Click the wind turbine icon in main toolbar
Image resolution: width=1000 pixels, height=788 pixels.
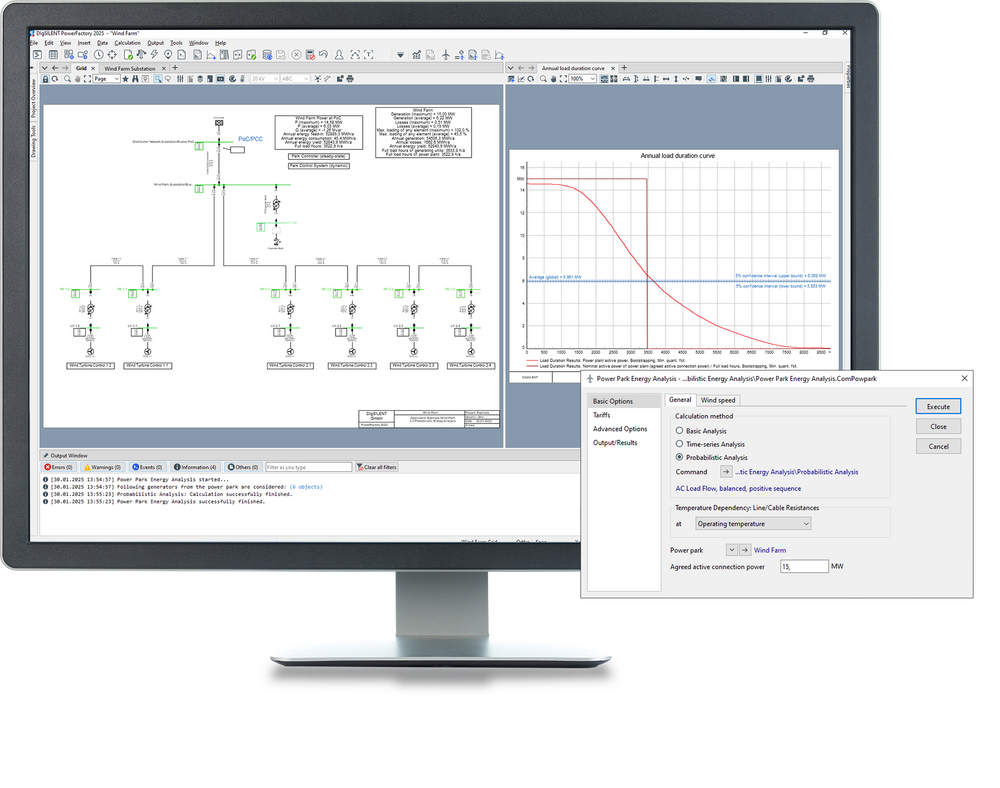point(445,54)
